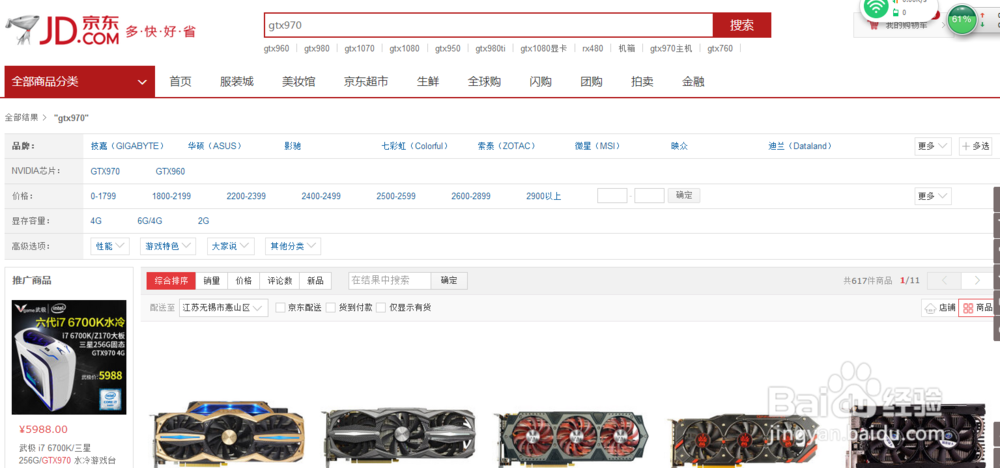This screenshot has height=468, width=1000.
Task: Select price range 2900以上
Action: click(x=543, y=196)
